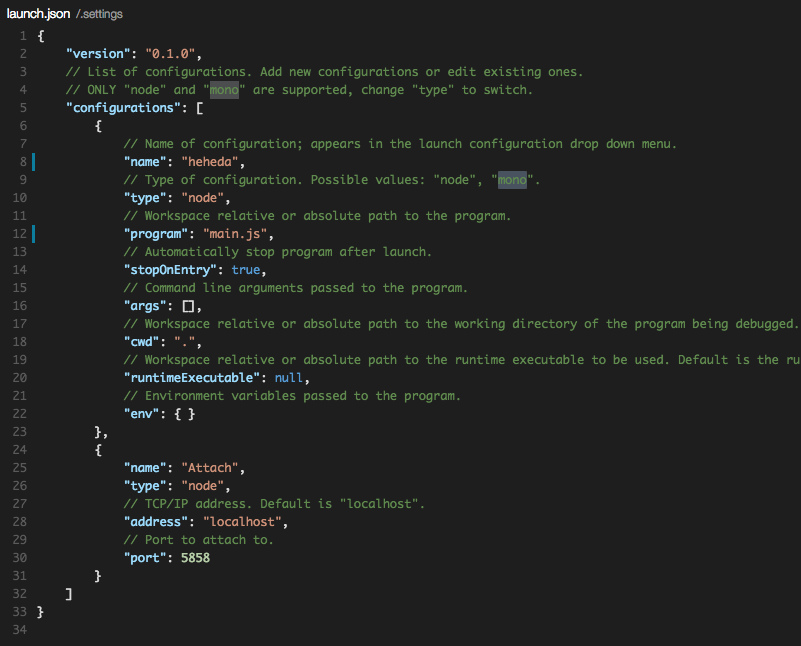Click the "address" key on line 28
The image size is (801, 646).
[156, 522]
